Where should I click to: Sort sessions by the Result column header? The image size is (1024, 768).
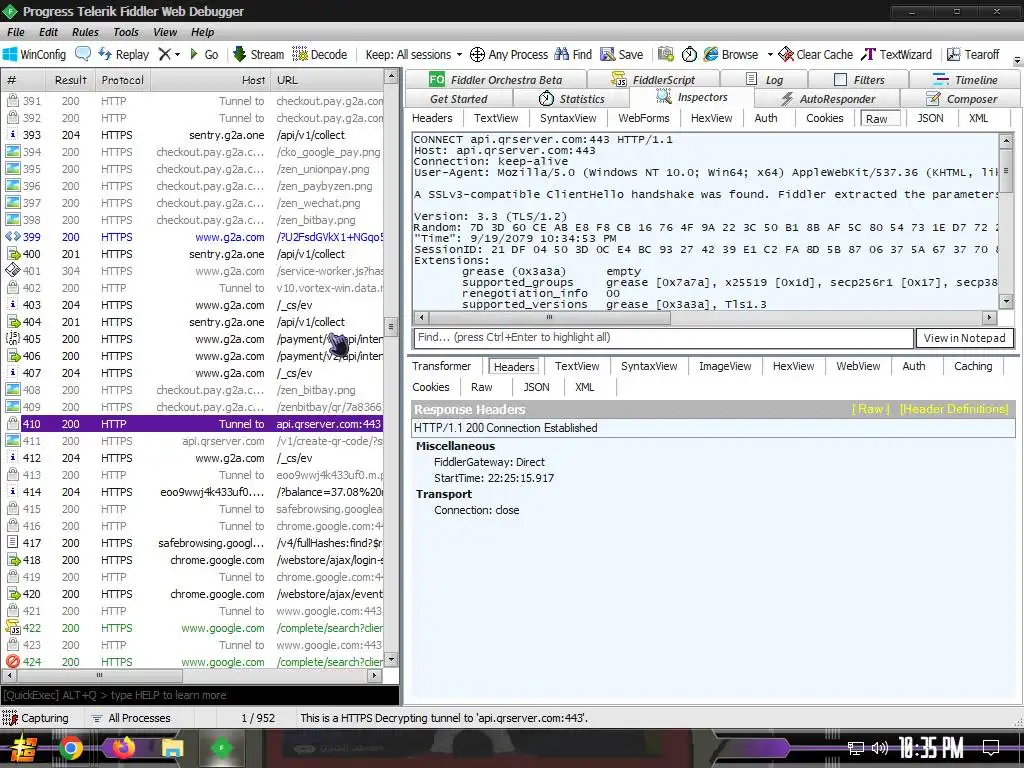[x=71, y=80]
